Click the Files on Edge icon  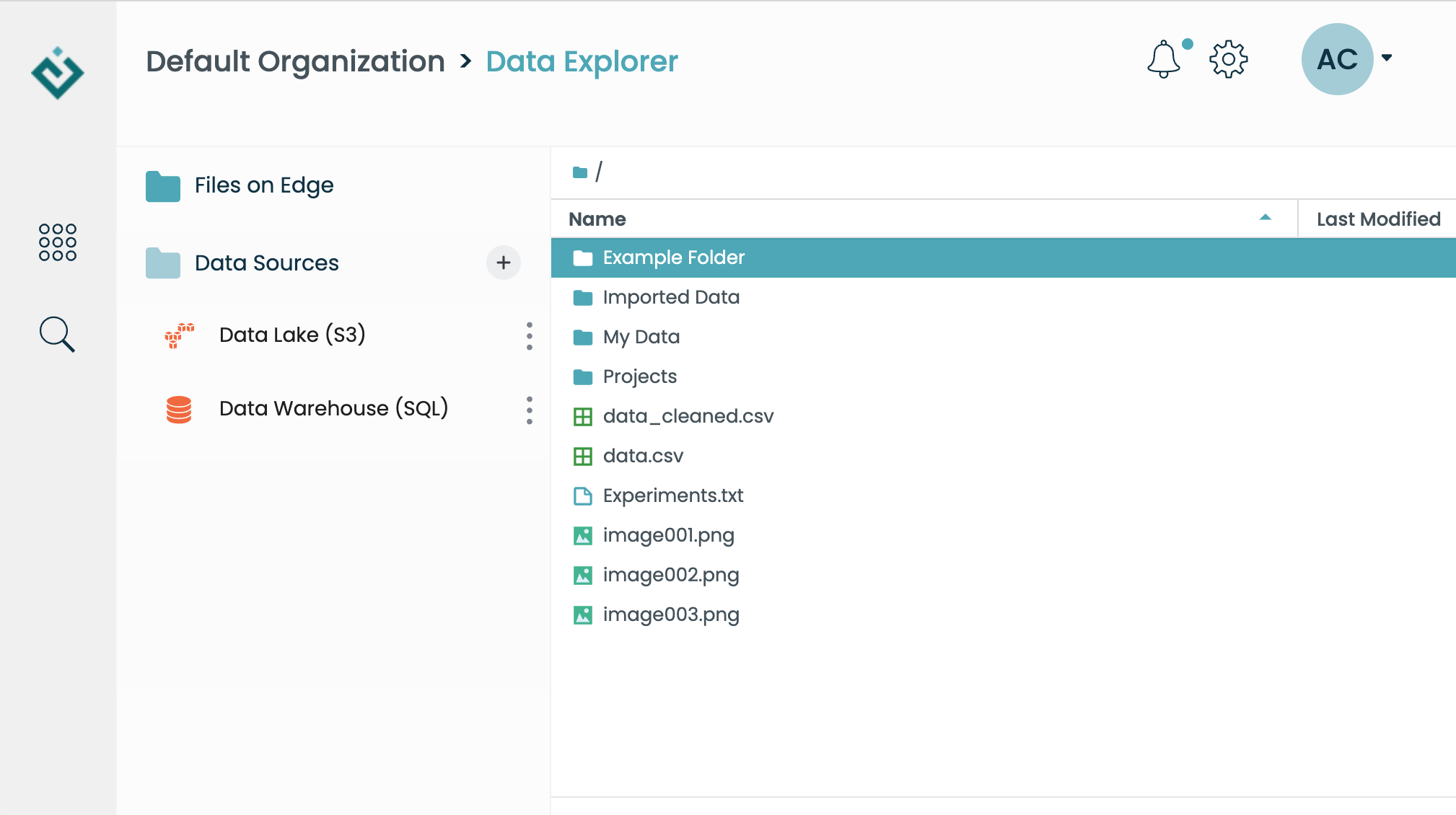[x=163, y=184]
